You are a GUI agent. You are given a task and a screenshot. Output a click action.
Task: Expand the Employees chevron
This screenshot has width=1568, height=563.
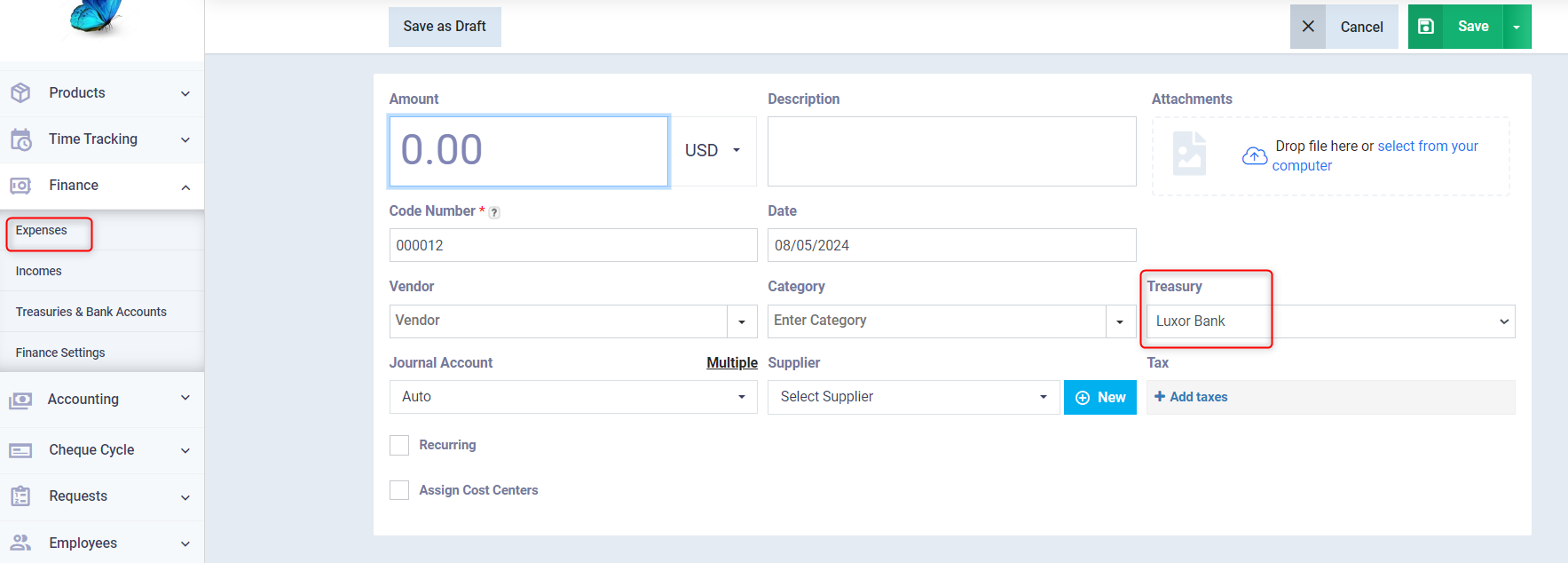click(x=185, y=543)
